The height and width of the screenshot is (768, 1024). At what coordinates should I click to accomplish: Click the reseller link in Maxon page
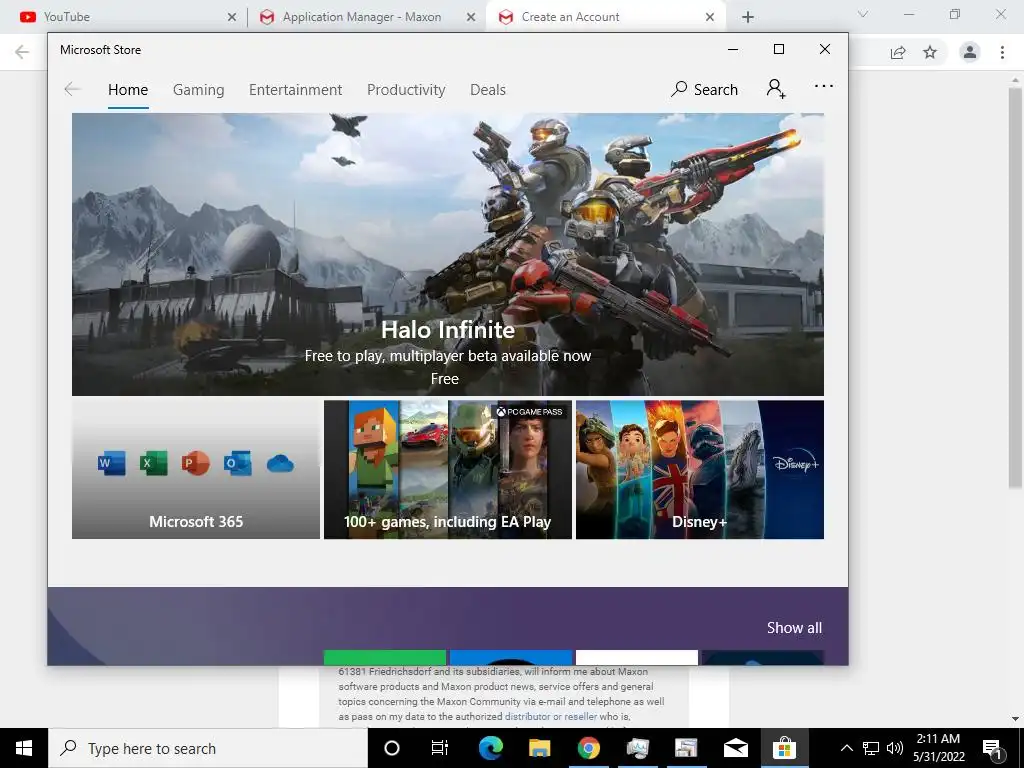[x=581, y=716]
